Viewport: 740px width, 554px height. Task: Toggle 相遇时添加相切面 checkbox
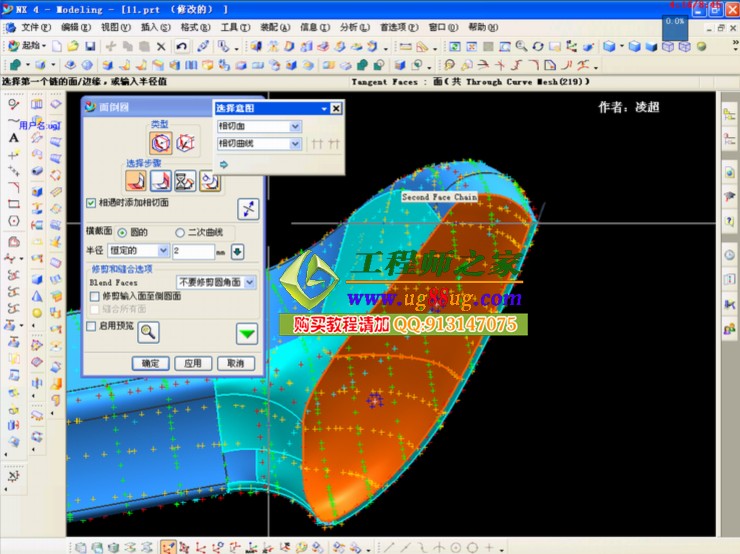coord(92,203)
